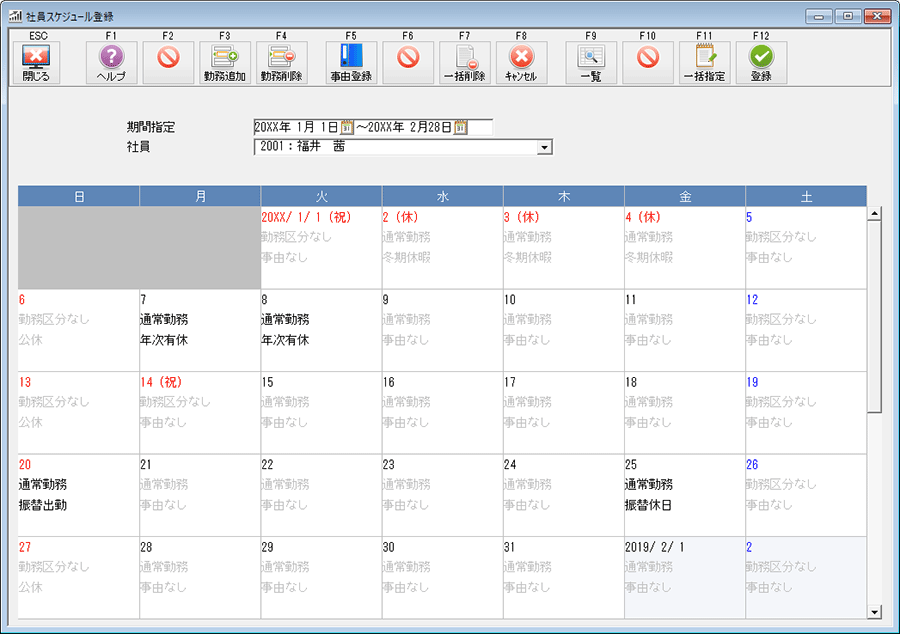Select the 3 (休) day cell
Image resolution: width=900 pixels, height=634 pixels.
pos(564,248)
